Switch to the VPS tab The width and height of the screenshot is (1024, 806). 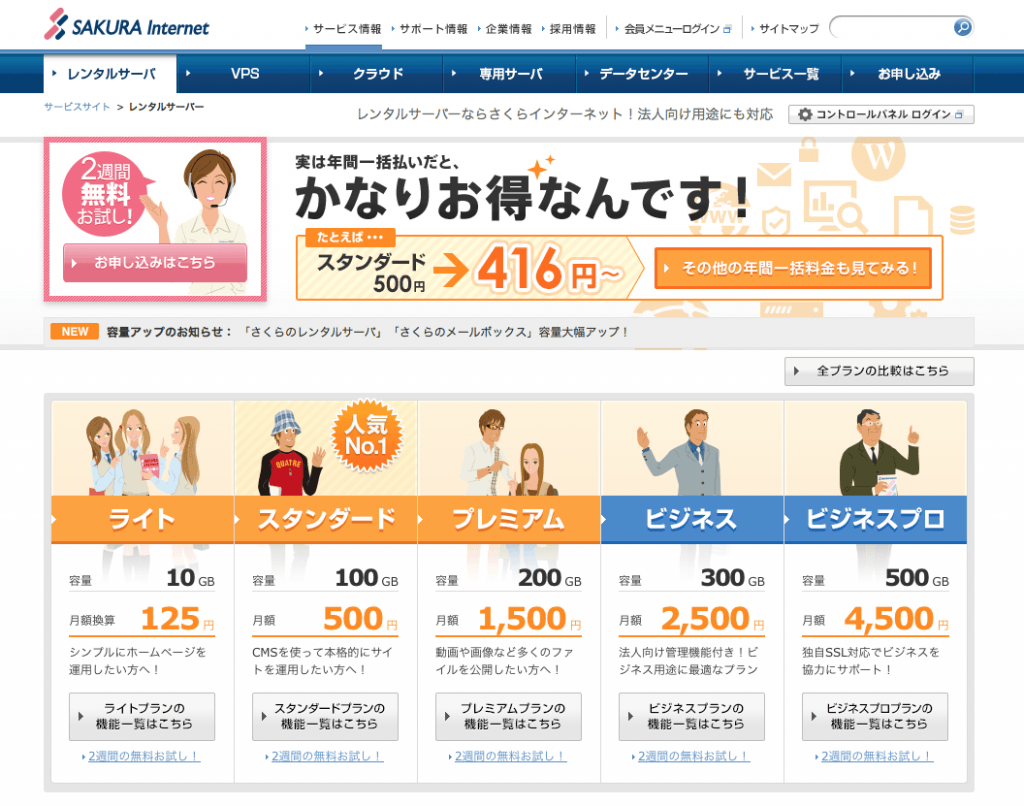[x=244, y=74]
